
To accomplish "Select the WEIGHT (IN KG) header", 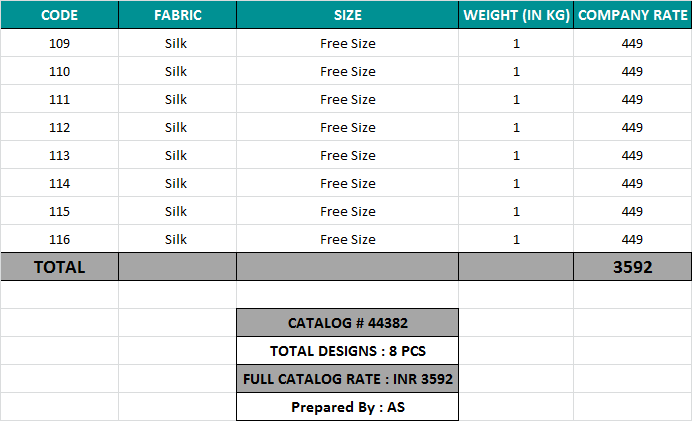I will pyautogui.click(x=516, y=15).
